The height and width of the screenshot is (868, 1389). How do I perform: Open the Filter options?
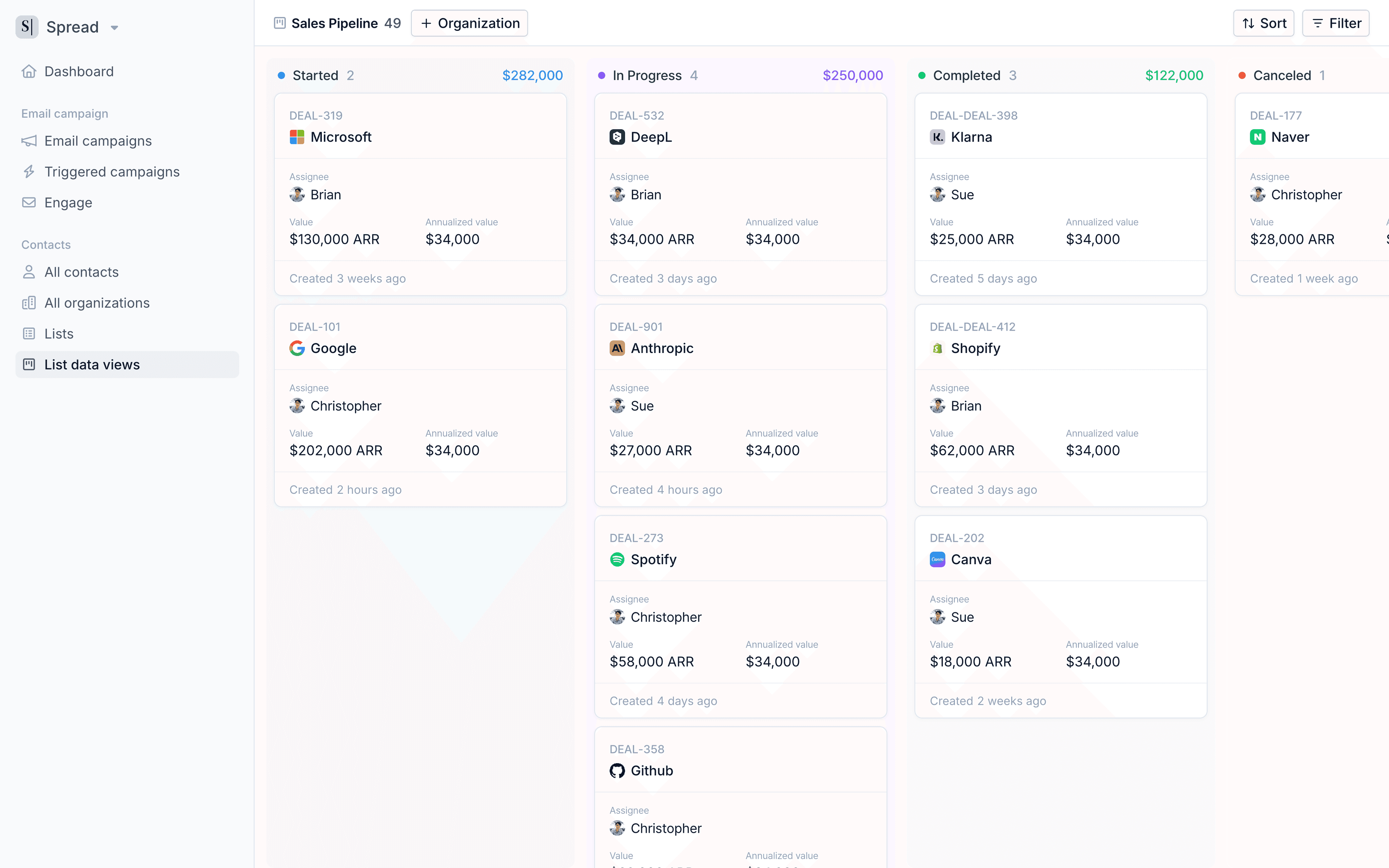[x=1336, y=23]
